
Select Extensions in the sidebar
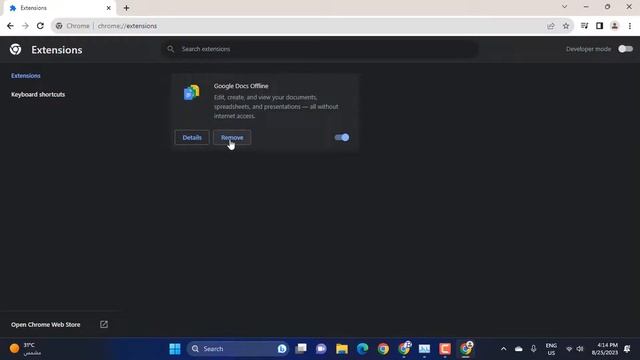pyautogui.click(x=26, y=76)
